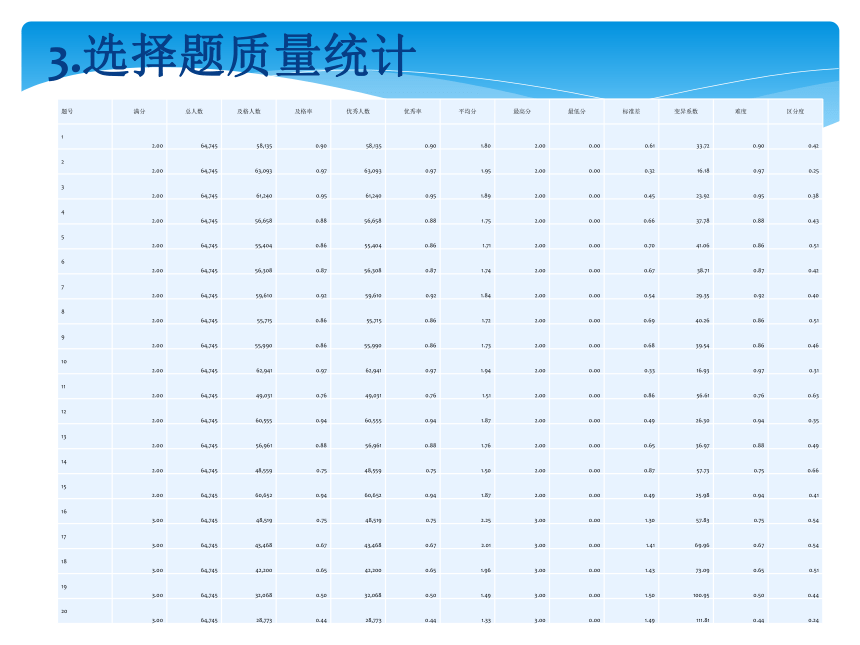Click 62,941 in the 及格人数 column
The height and width of the screenshot is (645, 860).
tap(264, 371)
